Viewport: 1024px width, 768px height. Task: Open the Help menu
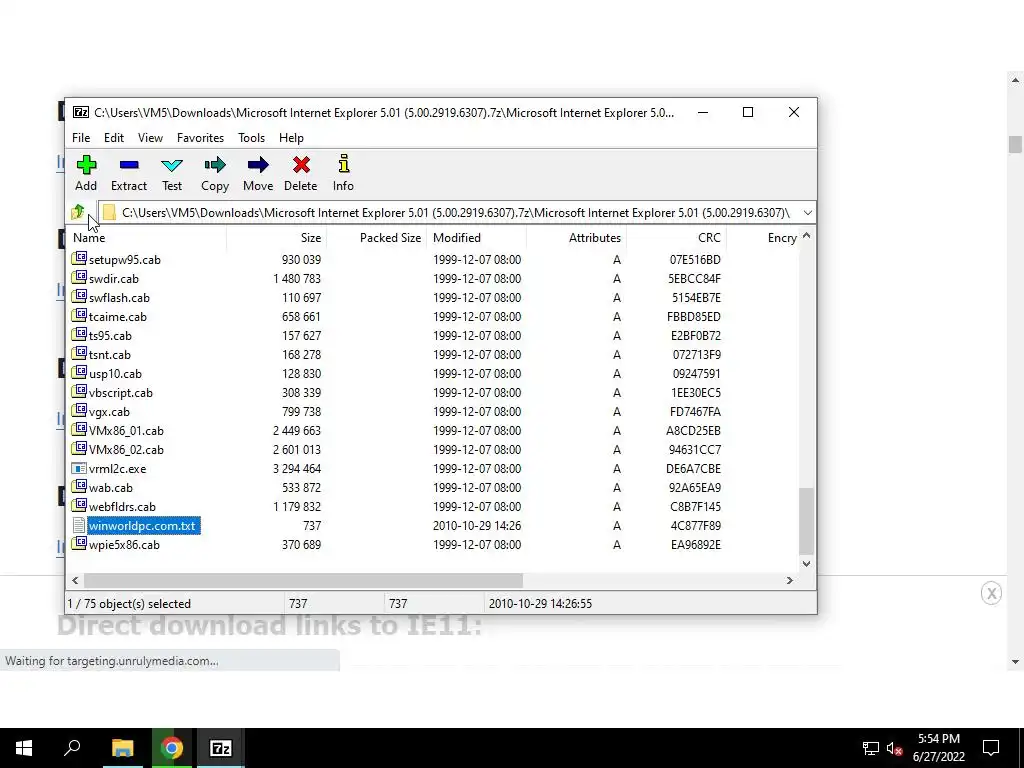[x=291, y=138]
